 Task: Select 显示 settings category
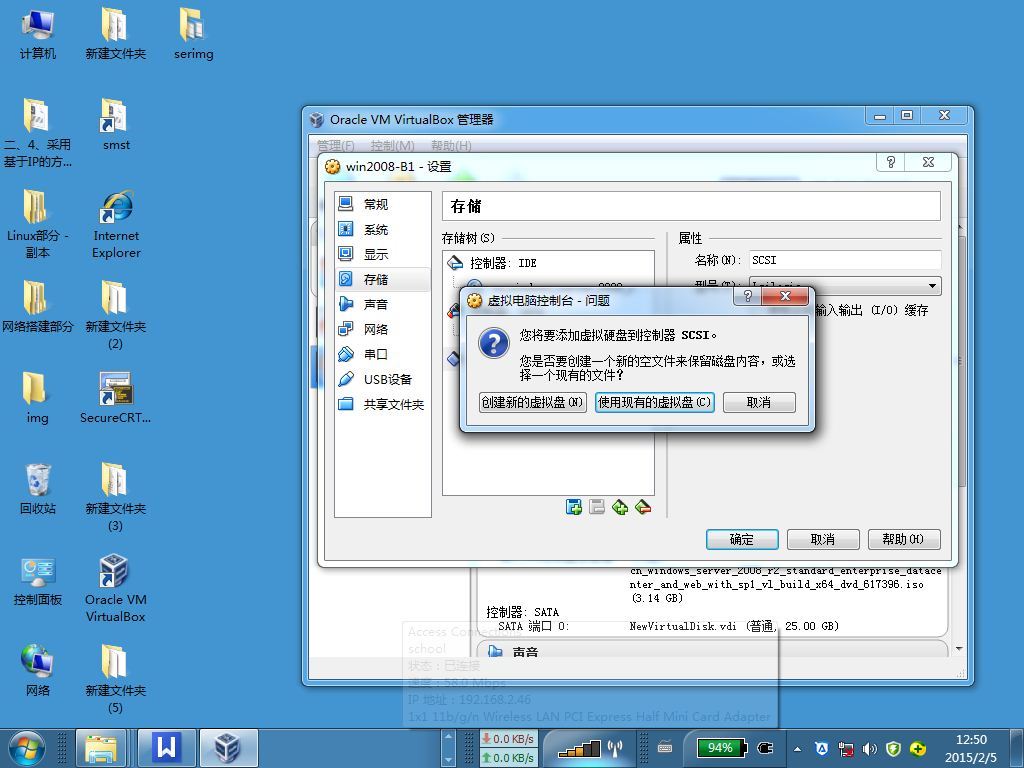click(x=382, y=254)
